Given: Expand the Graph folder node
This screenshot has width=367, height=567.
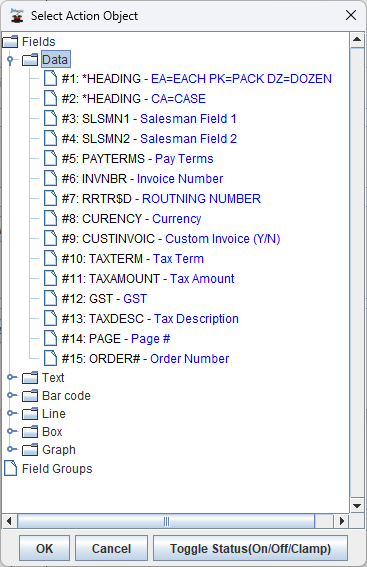Looking at the screenshot, I should (12, 449).
